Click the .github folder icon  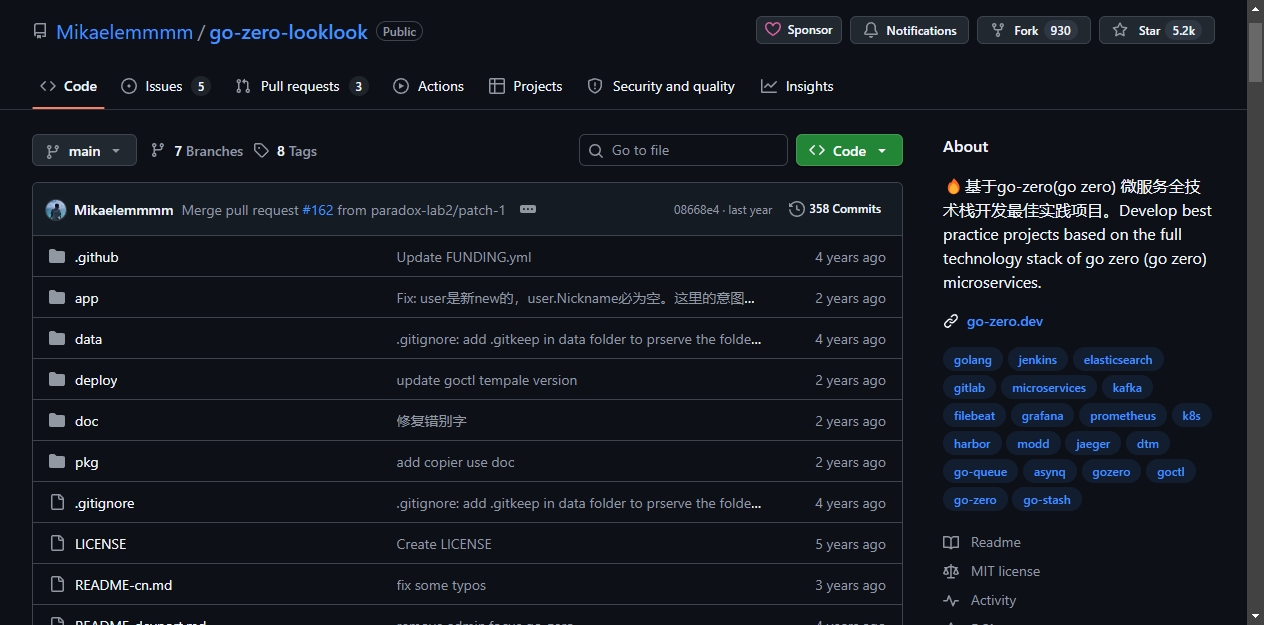57,257
